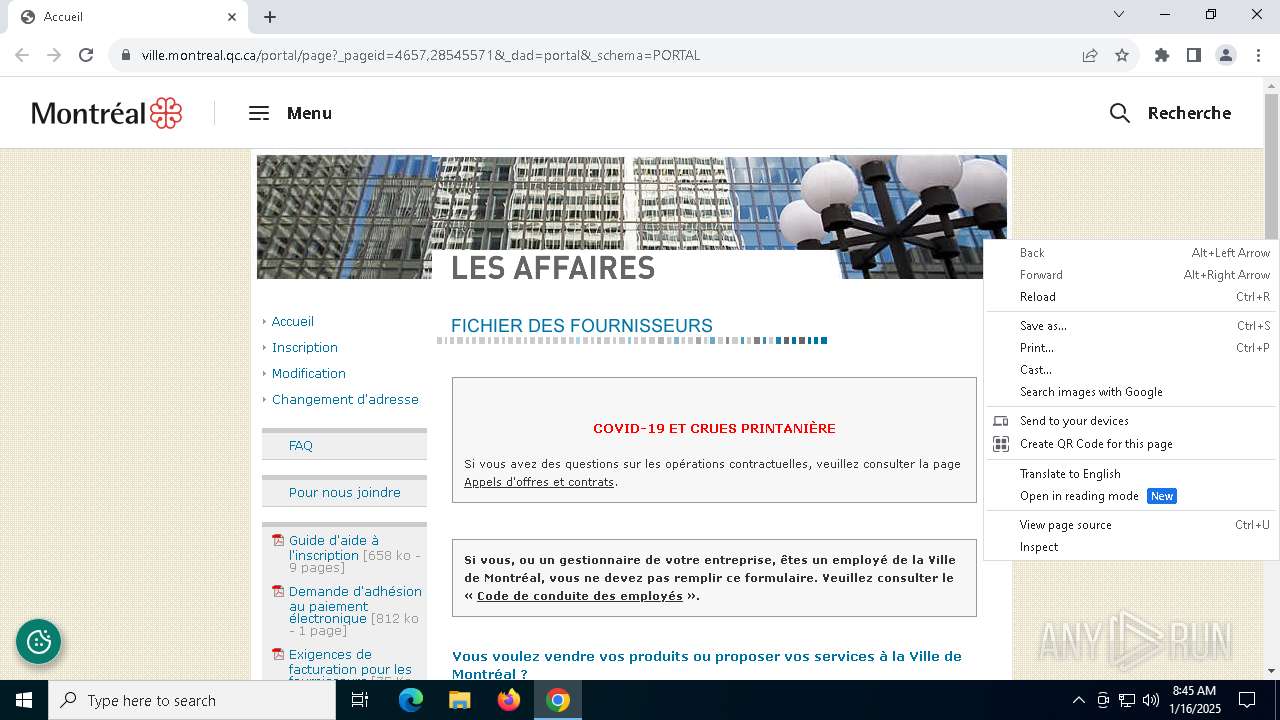Follow the Appels d'offres et contrats link
This screenshot has width=1280, height=720.
tap(539, 482)
